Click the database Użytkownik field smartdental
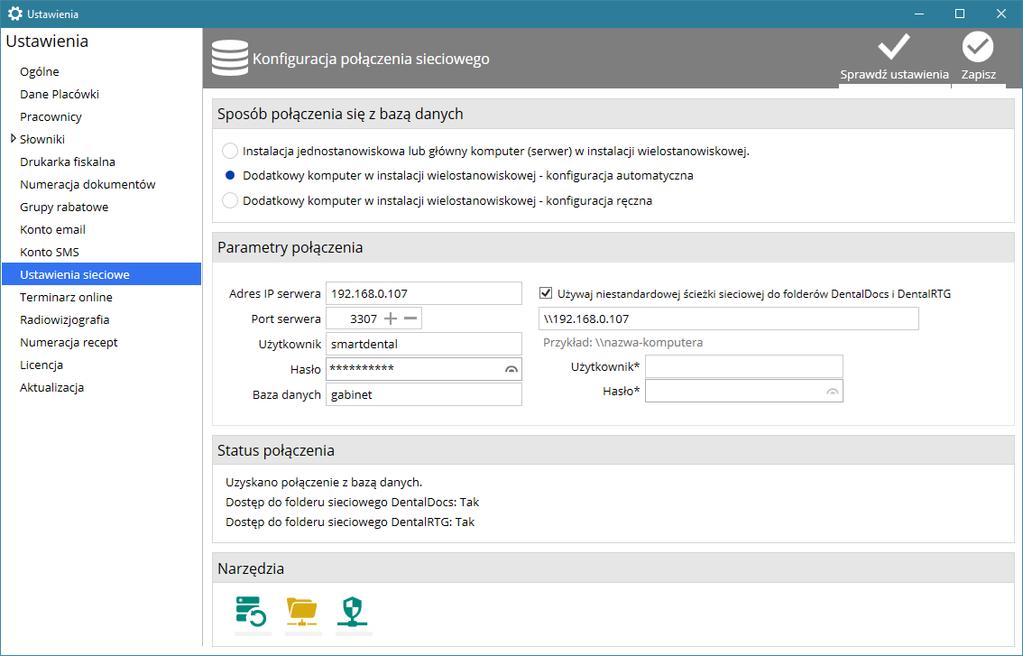The width and height of the screenshot is (1023, 656). (x=424, y=344)
